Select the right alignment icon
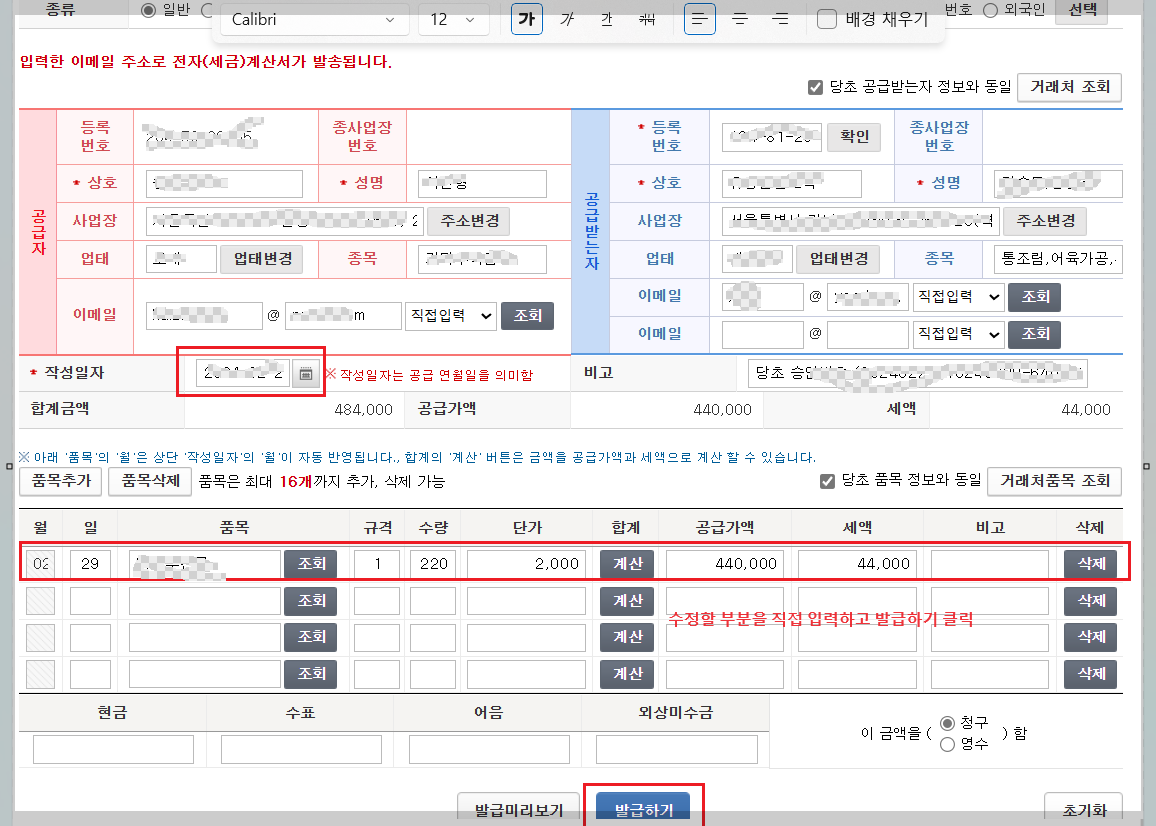The width and height of the screenshot is (1156, 826). [779, 19]
